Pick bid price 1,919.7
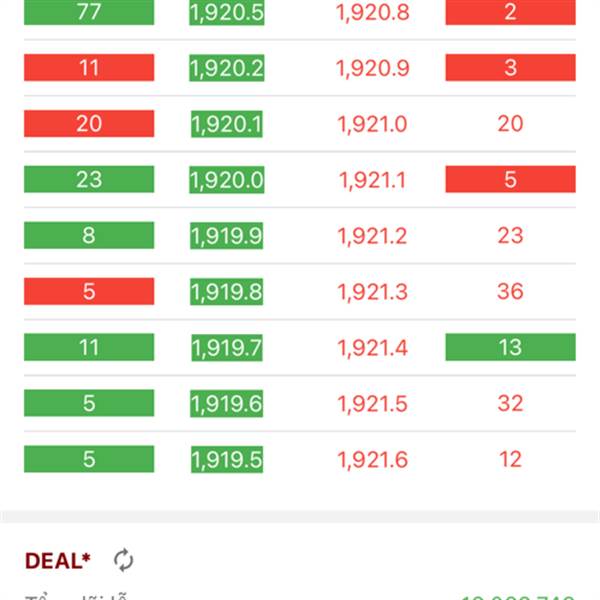The width and height of the screenshot is (600, 600). pyautogui.click(x=226, y=347)
